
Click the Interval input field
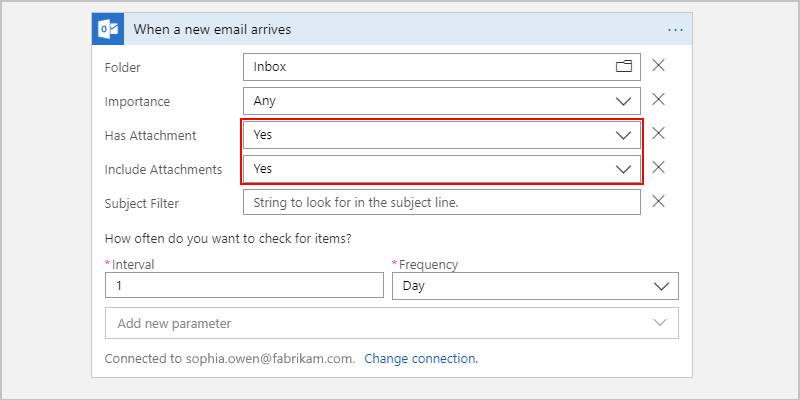(244, 285)
